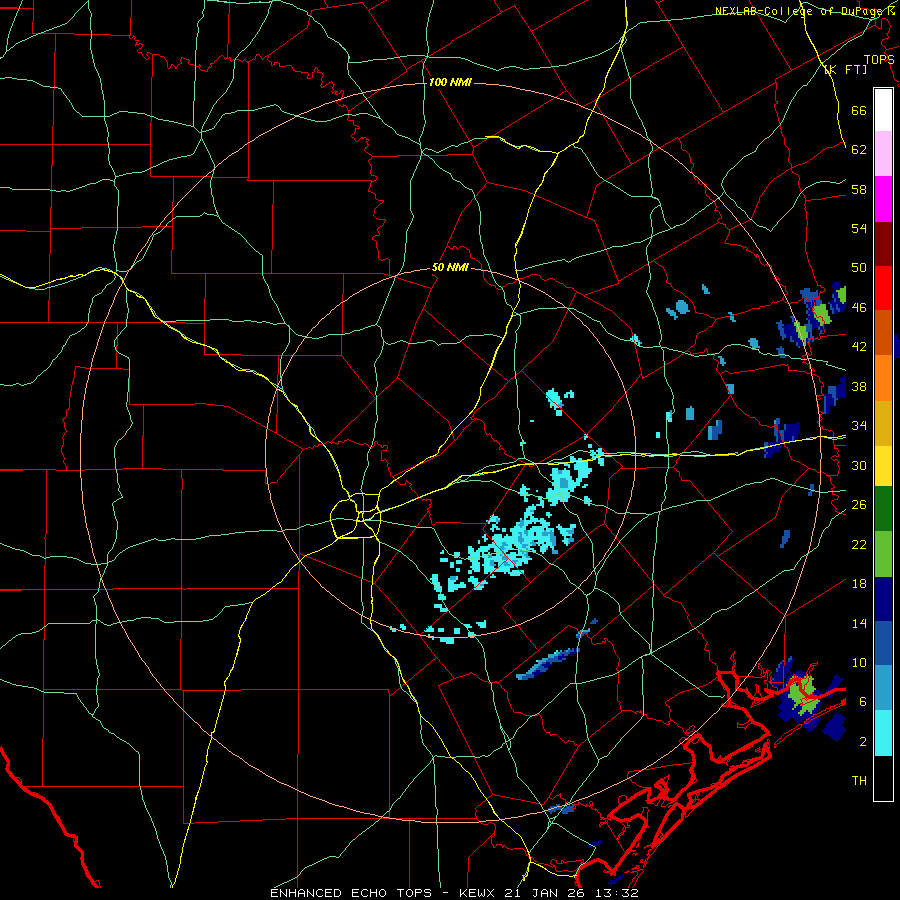Click the '66' legend value
This screenshot has height=900, width=900.
(x=859, y=111)
